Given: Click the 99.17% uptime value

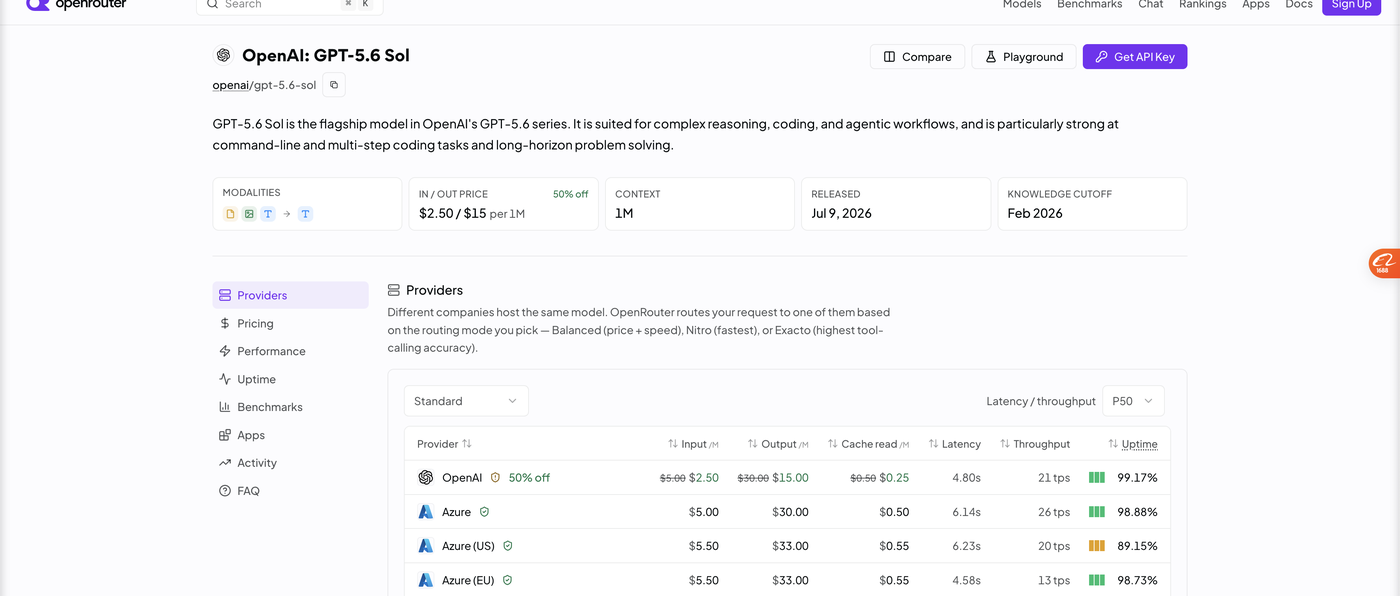Looking at the screenshot, I should 1138,478.
